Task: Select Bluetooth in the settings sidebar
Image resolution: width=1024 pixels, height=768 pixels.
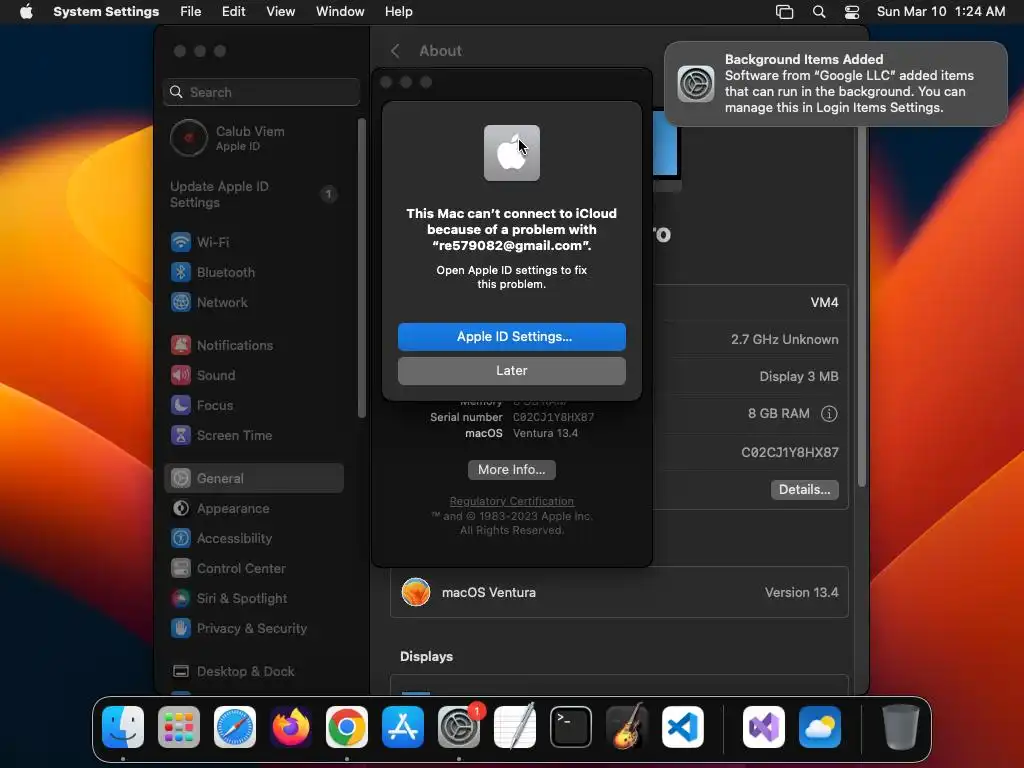Action: click(254, 272)
